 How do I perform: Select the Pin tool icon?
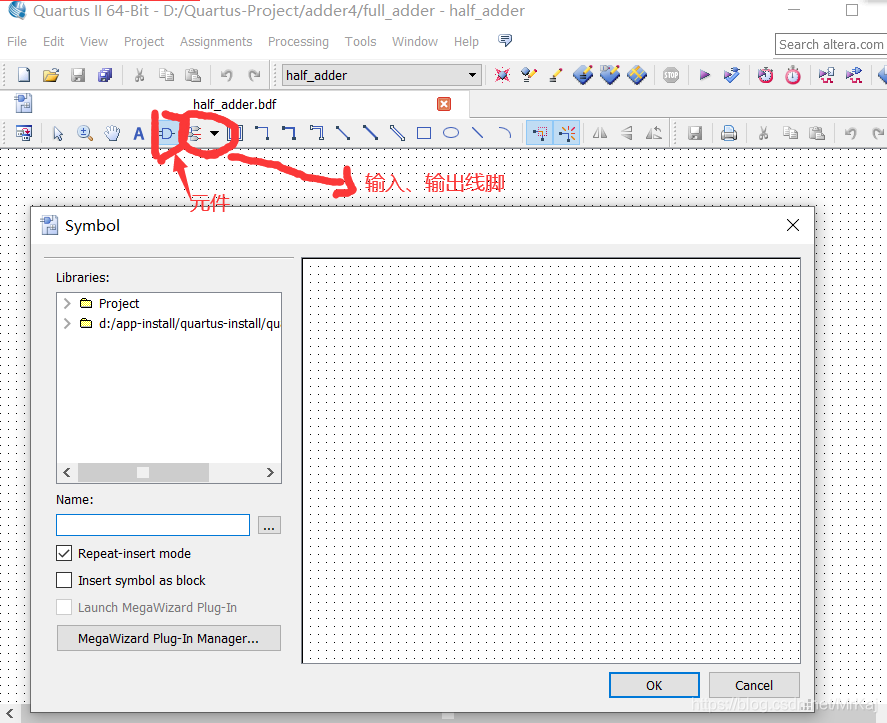click(195, 134)
